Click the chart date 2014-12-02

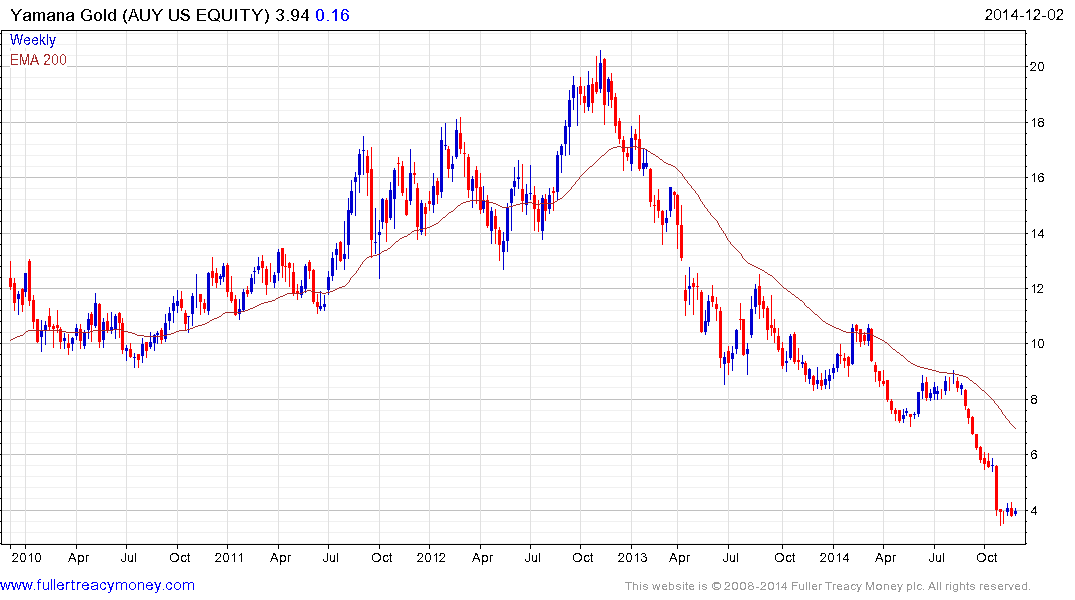[x=1024, y=15]
